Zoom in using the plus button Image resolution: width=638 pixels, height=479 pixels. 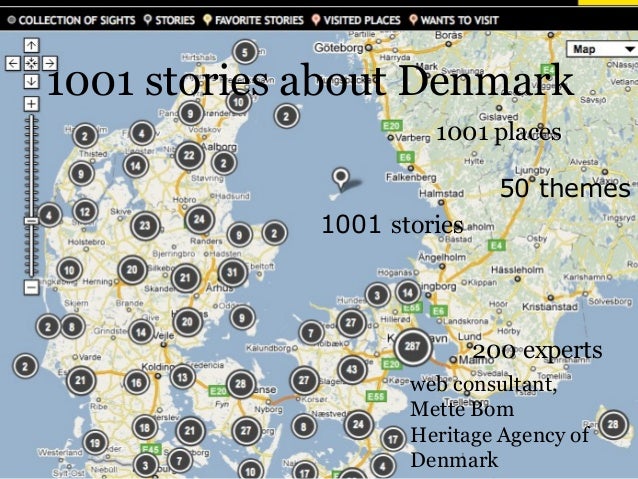click(31, 104)
